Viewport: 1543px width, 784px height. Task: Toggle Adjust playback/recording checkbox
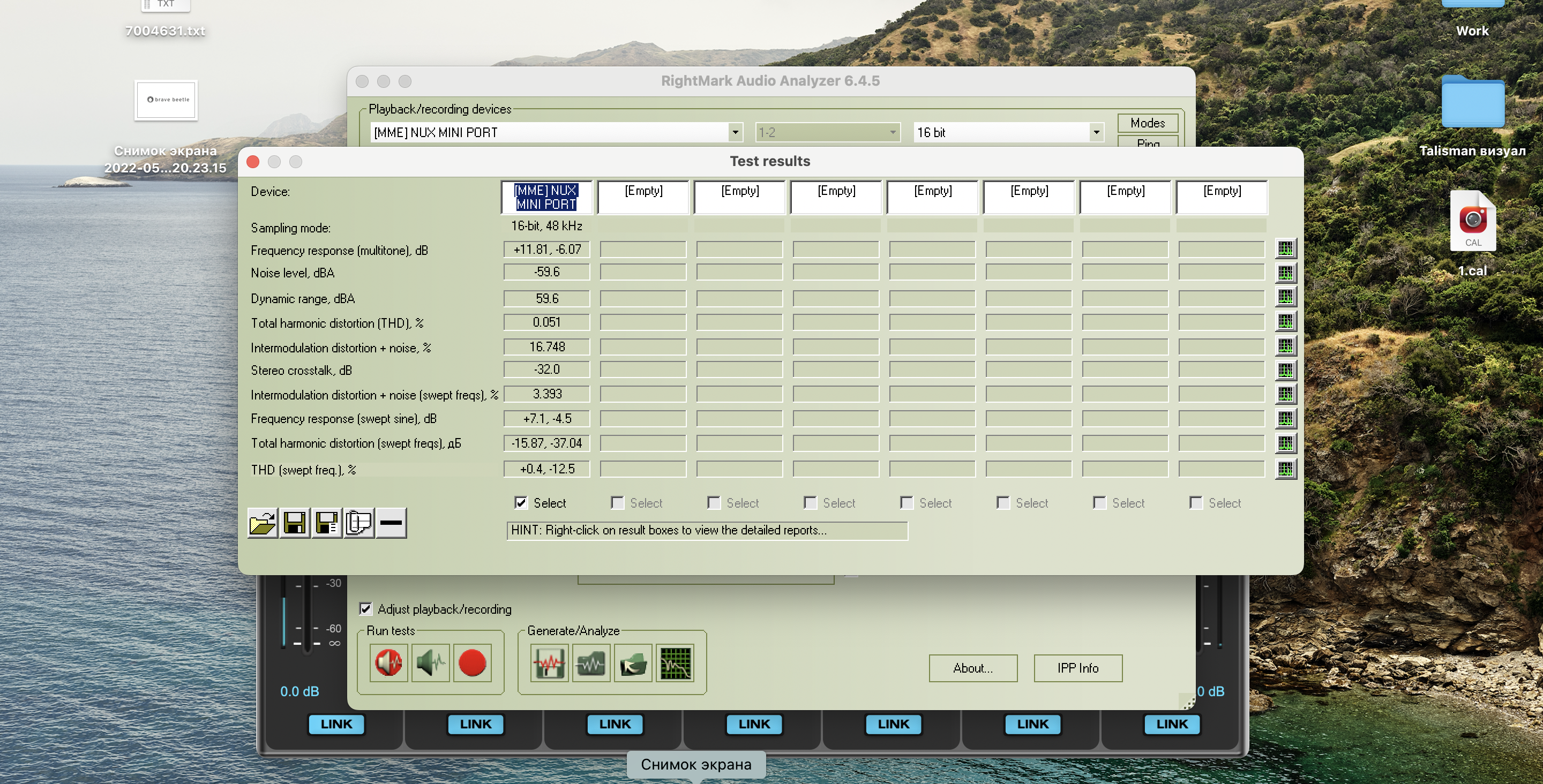tap(365, 609)
